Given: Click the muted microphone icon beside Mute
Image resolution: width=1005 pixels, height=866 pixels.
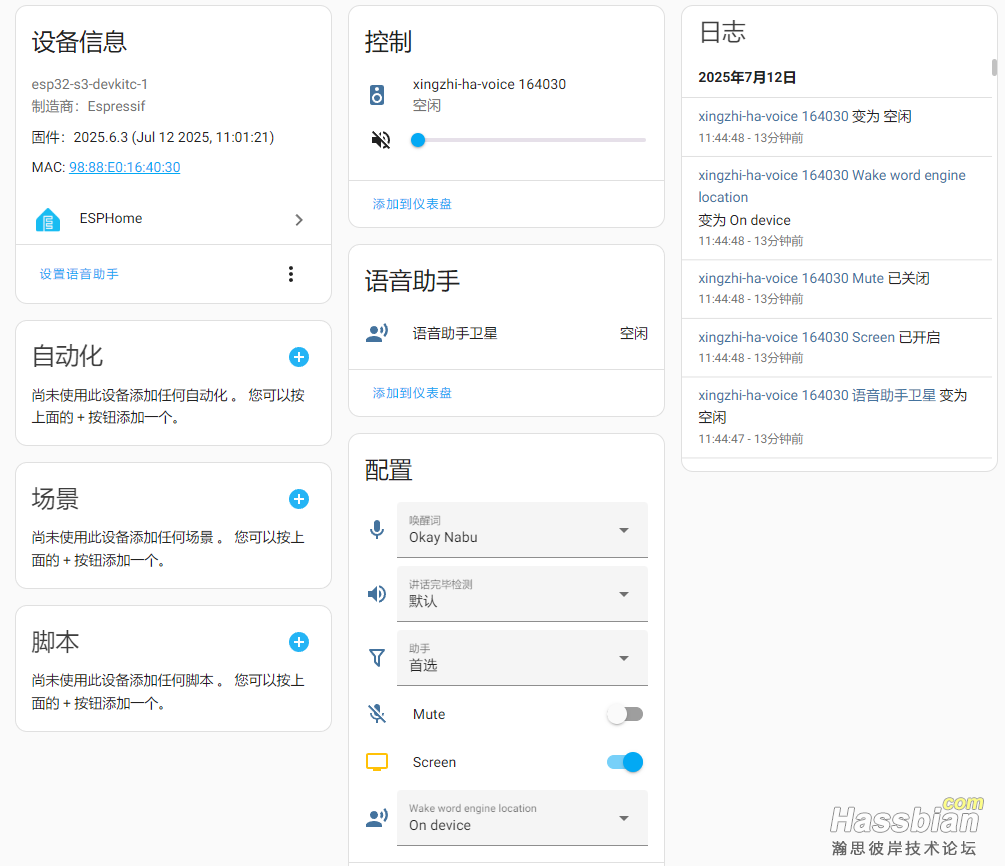Looking at the screenshot, I should pos(377,714).
